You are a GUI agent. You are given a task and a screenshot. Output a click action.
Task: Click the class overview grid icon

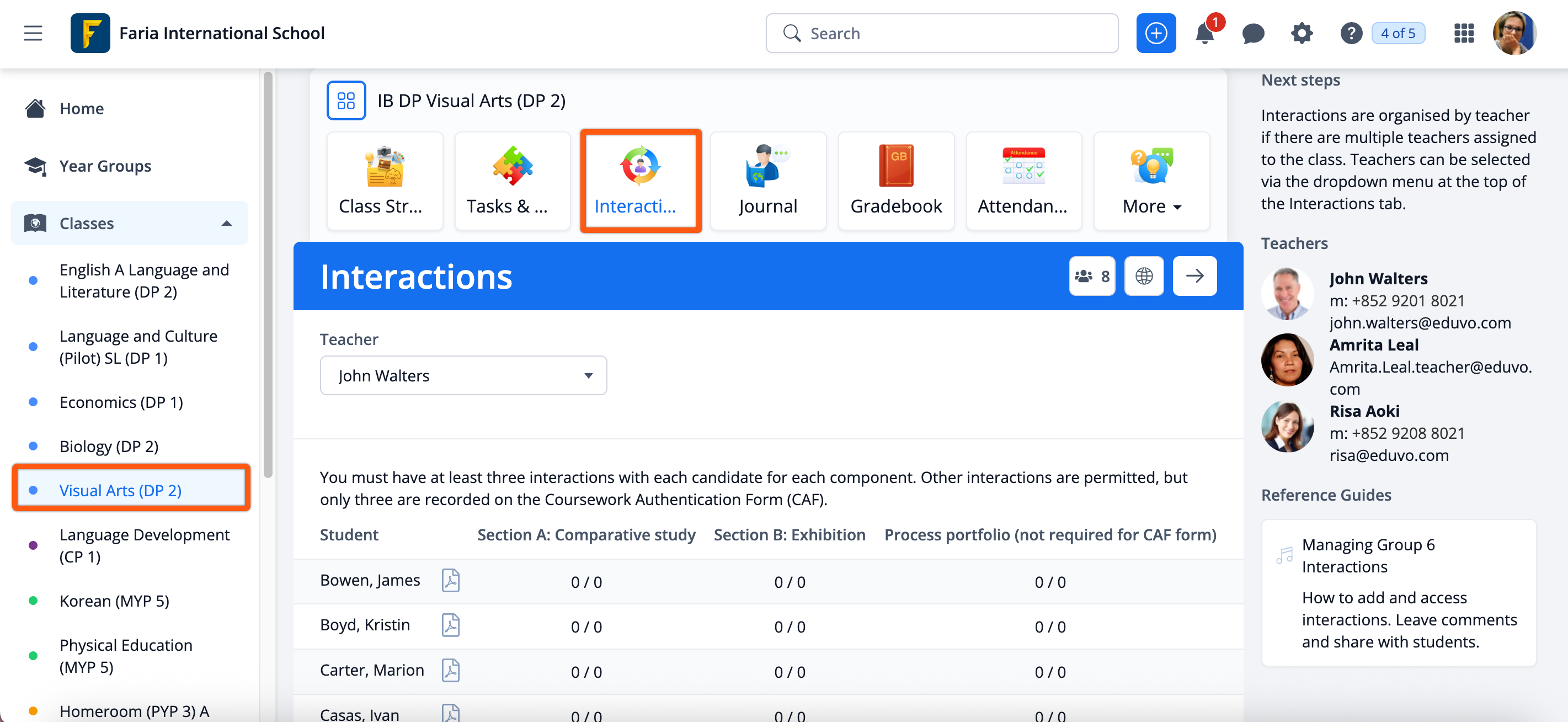[x=346, y=100]
